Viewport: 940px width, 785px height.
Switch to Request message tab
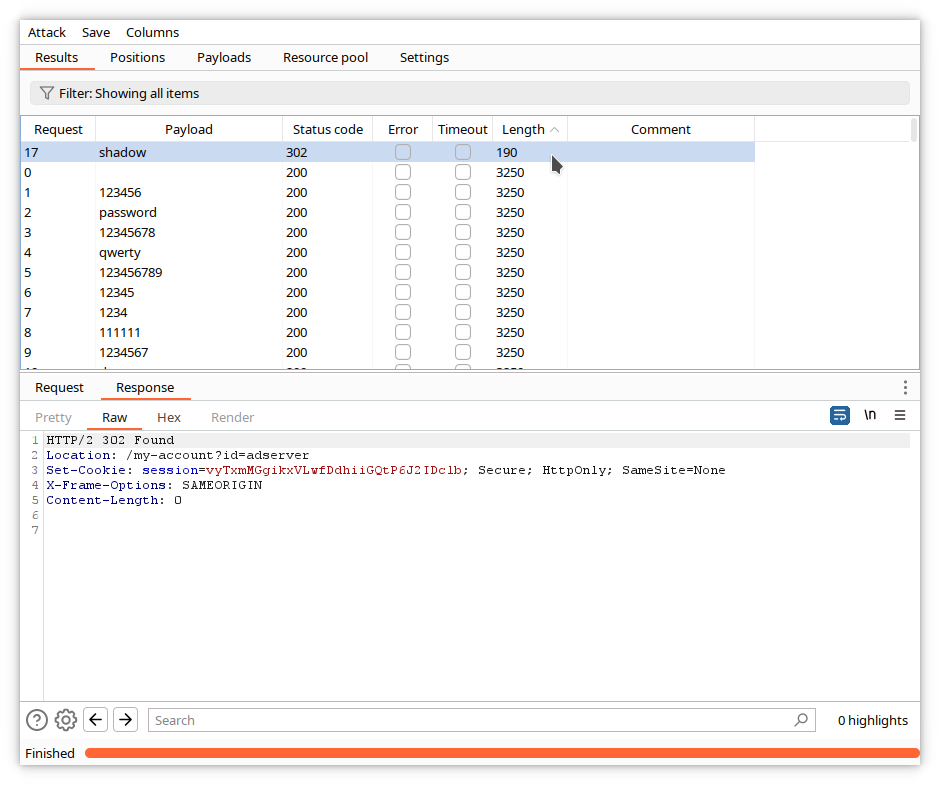coord(60,388)
